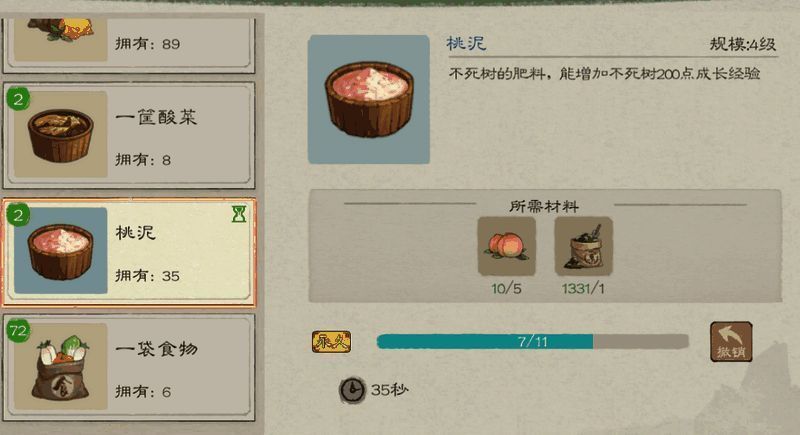Select the 一筐酸菜 recipe entry
The width and height of the screenshot is (800, 435).
[x=129, y=136]
